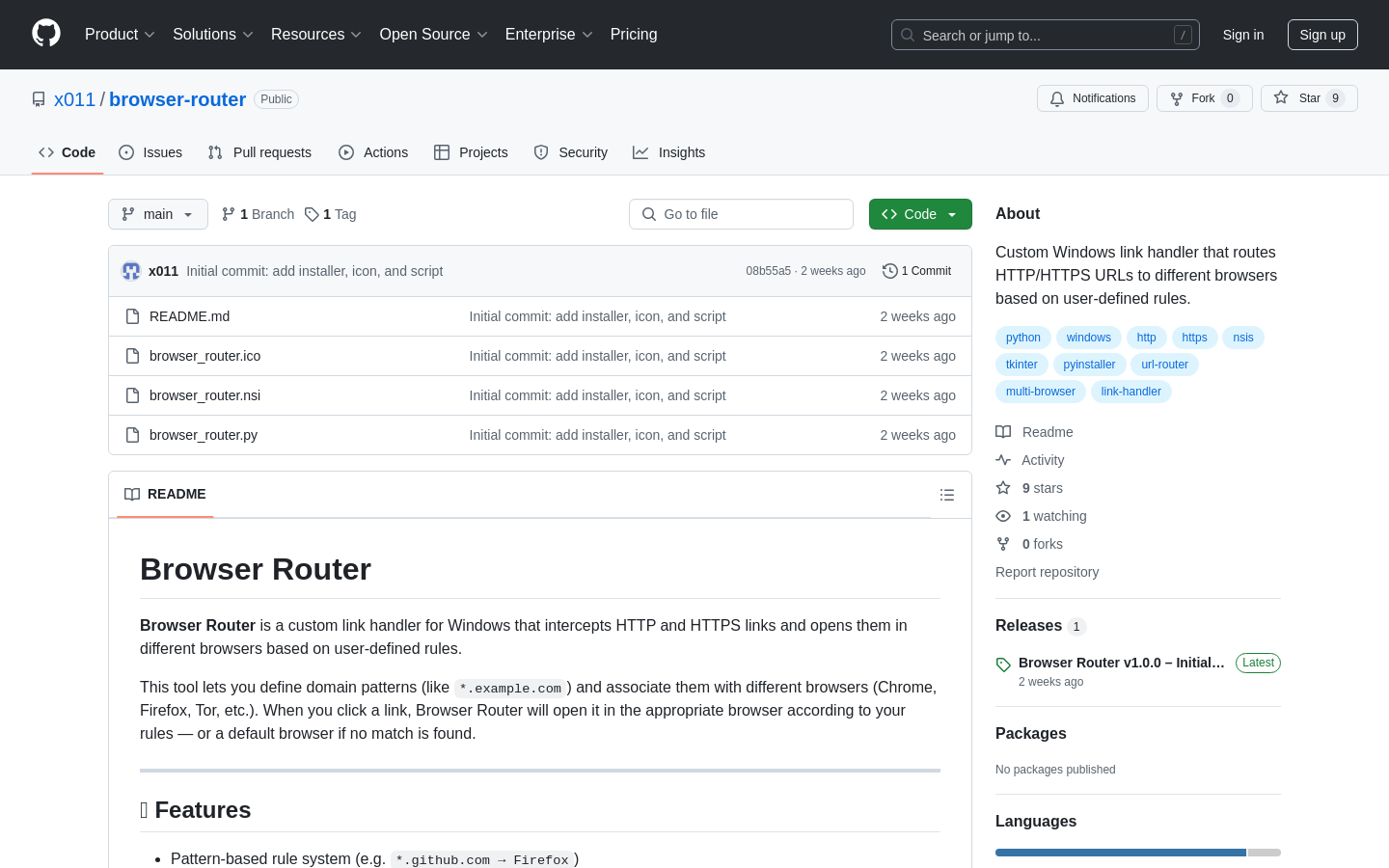Click the file icon next to browser_router.py
Screen dimensions: 1389x868
coord(133,435)
